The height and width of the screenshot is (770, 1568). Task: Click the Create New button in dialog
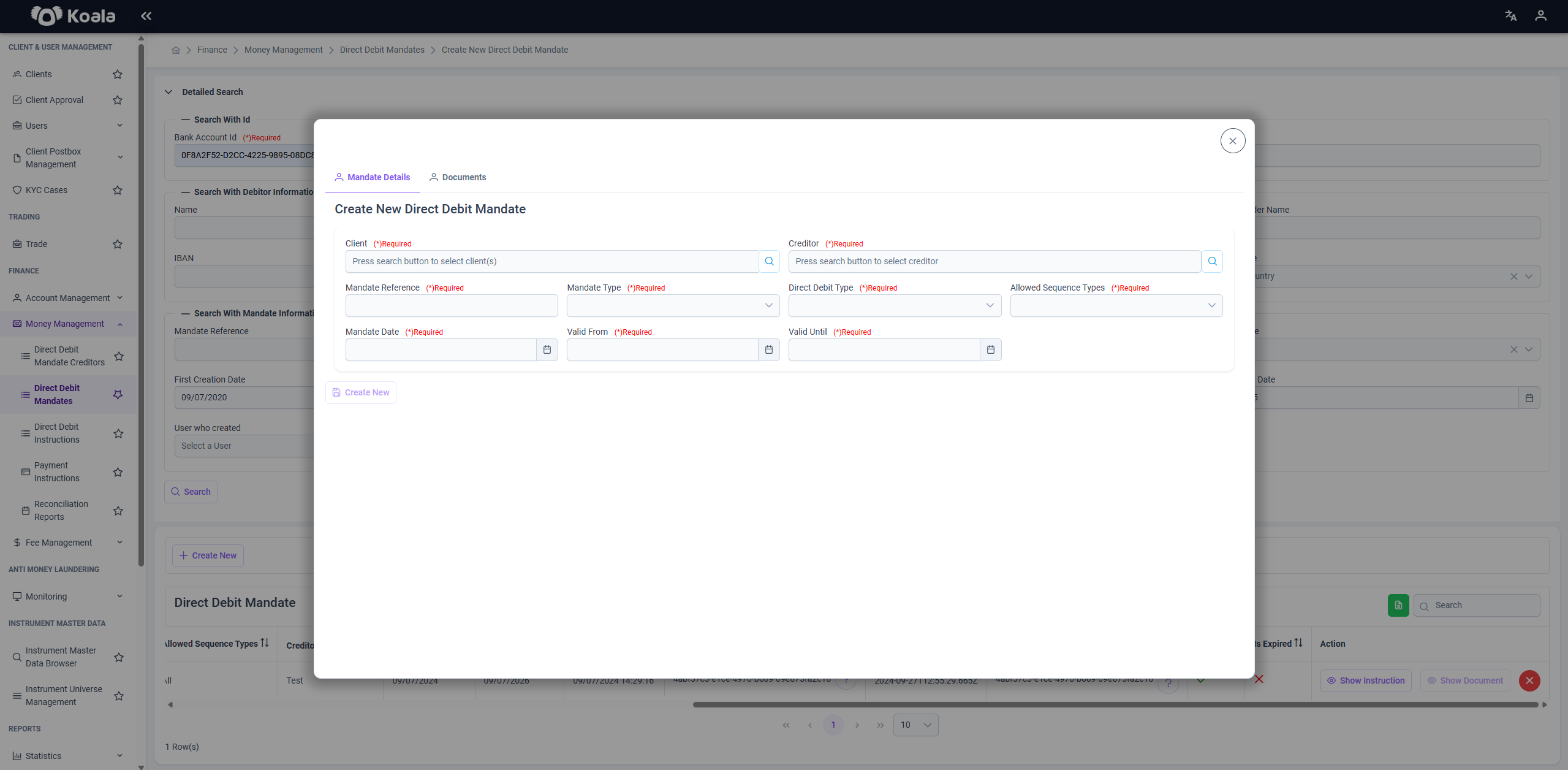click(361, 392)
